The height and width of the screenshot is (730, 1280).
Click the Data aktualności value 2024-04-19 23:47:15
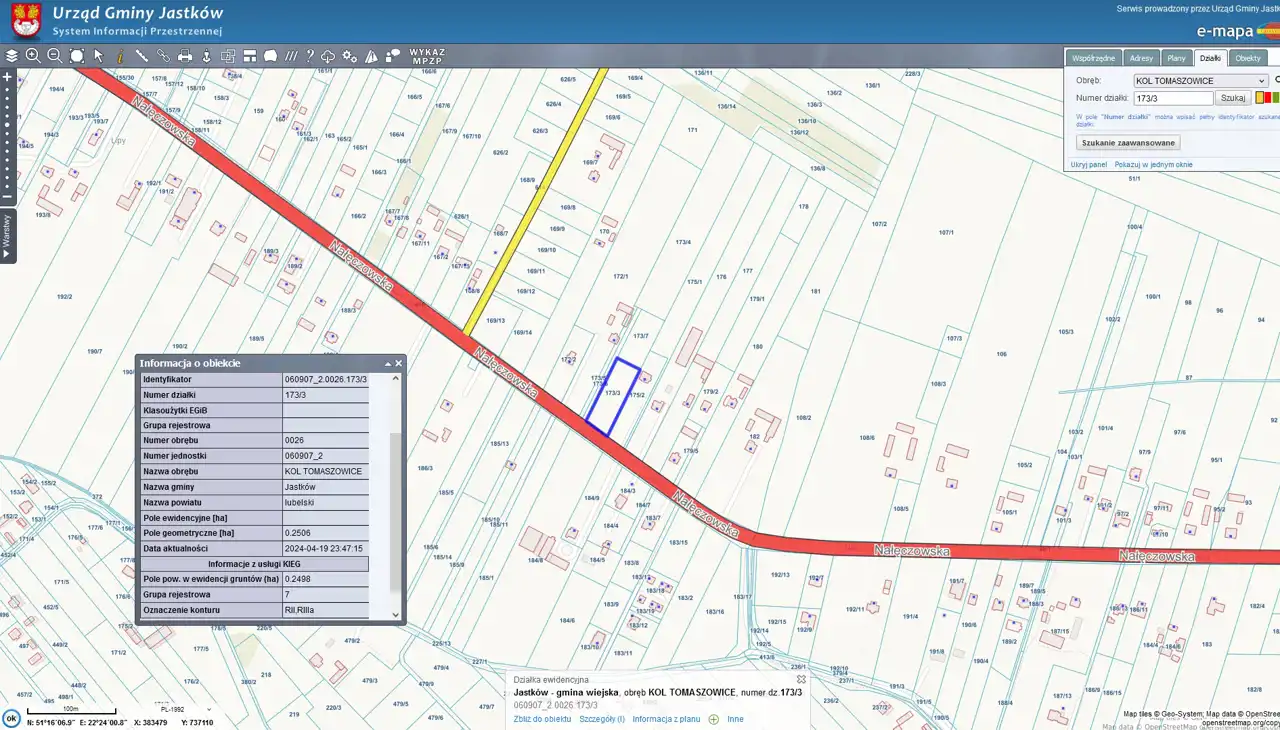(326, 548)
